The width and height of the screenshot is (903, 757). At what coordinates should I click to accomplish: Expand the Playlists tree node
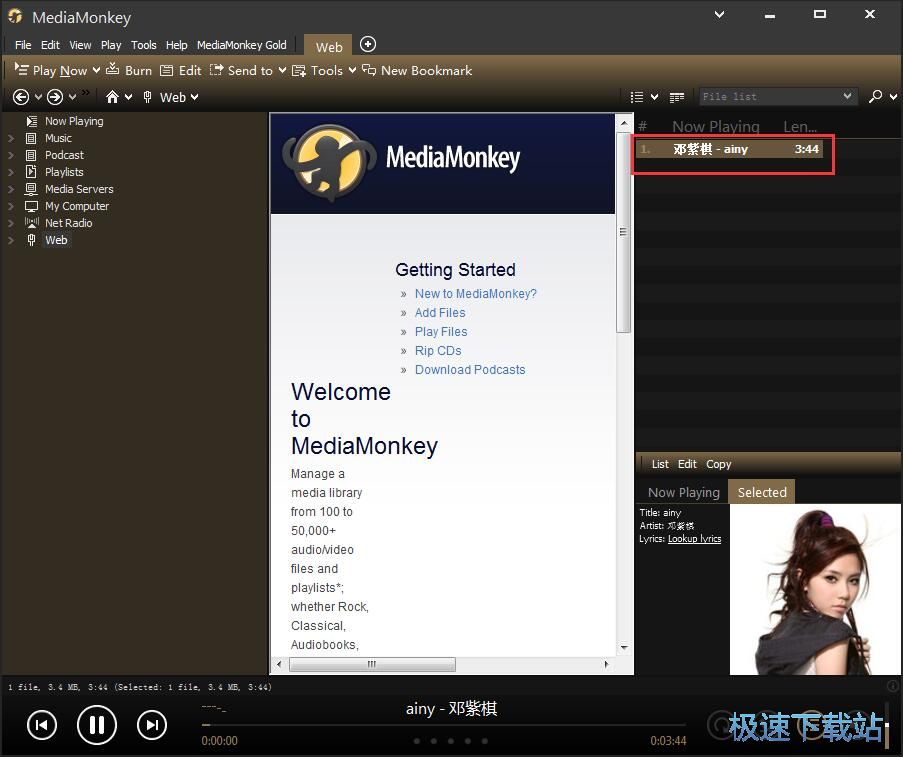click(11, 172)
